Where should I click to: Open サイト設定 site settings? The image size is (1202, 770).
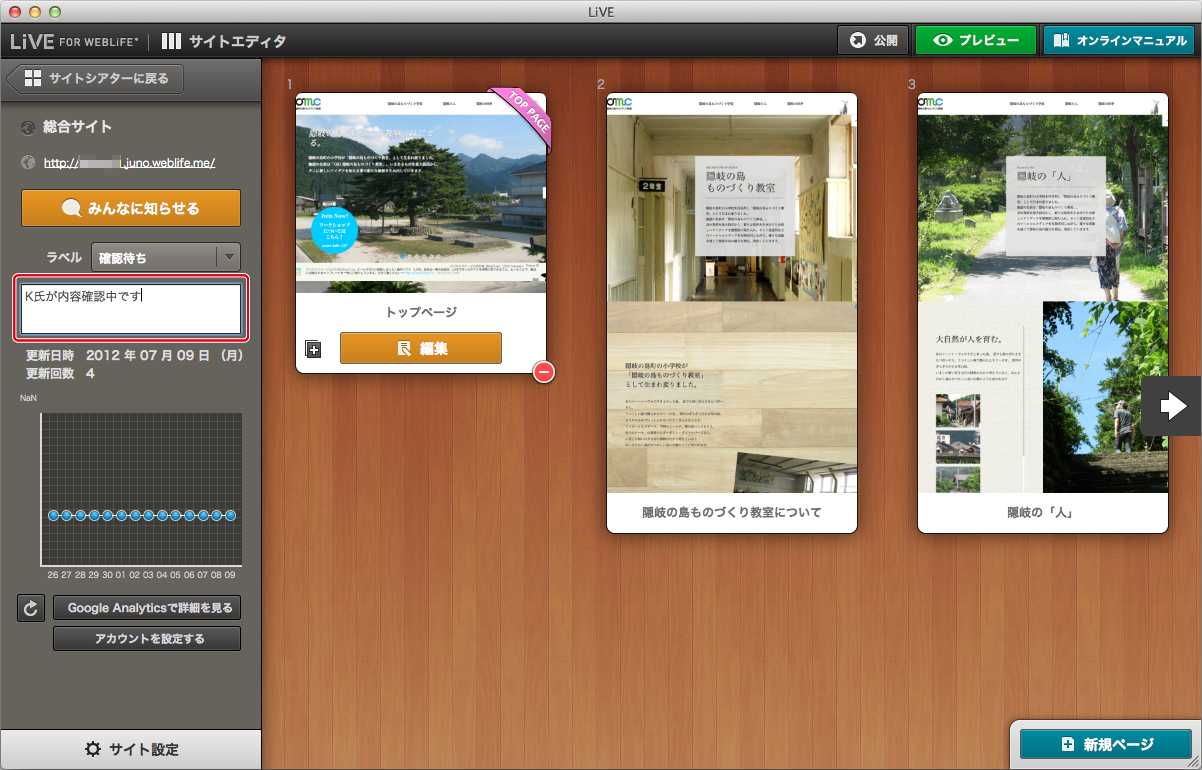[x=131, y=749]
